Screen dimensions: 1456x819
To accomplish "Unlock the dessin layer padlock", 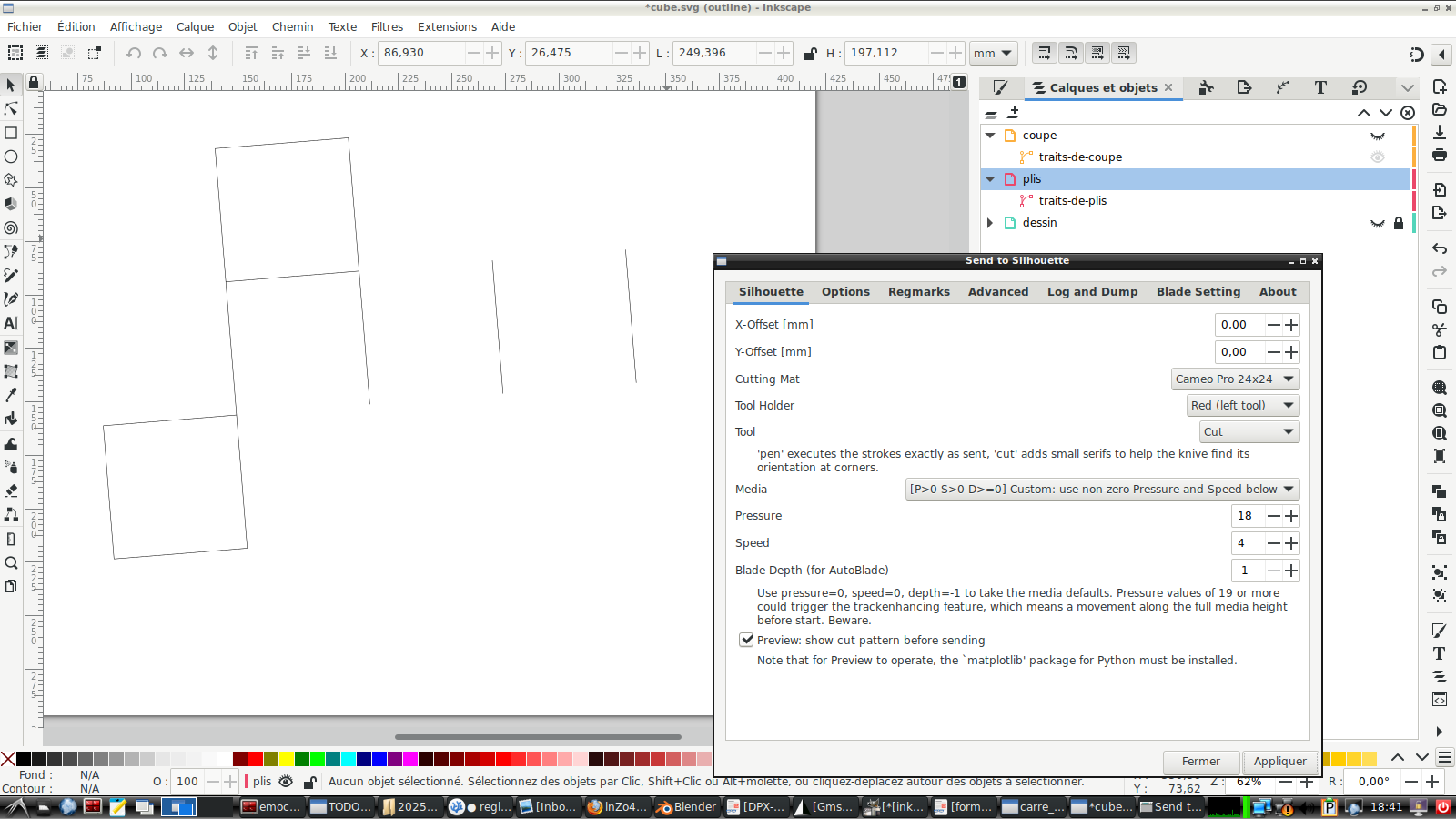I will (1398, 223).
